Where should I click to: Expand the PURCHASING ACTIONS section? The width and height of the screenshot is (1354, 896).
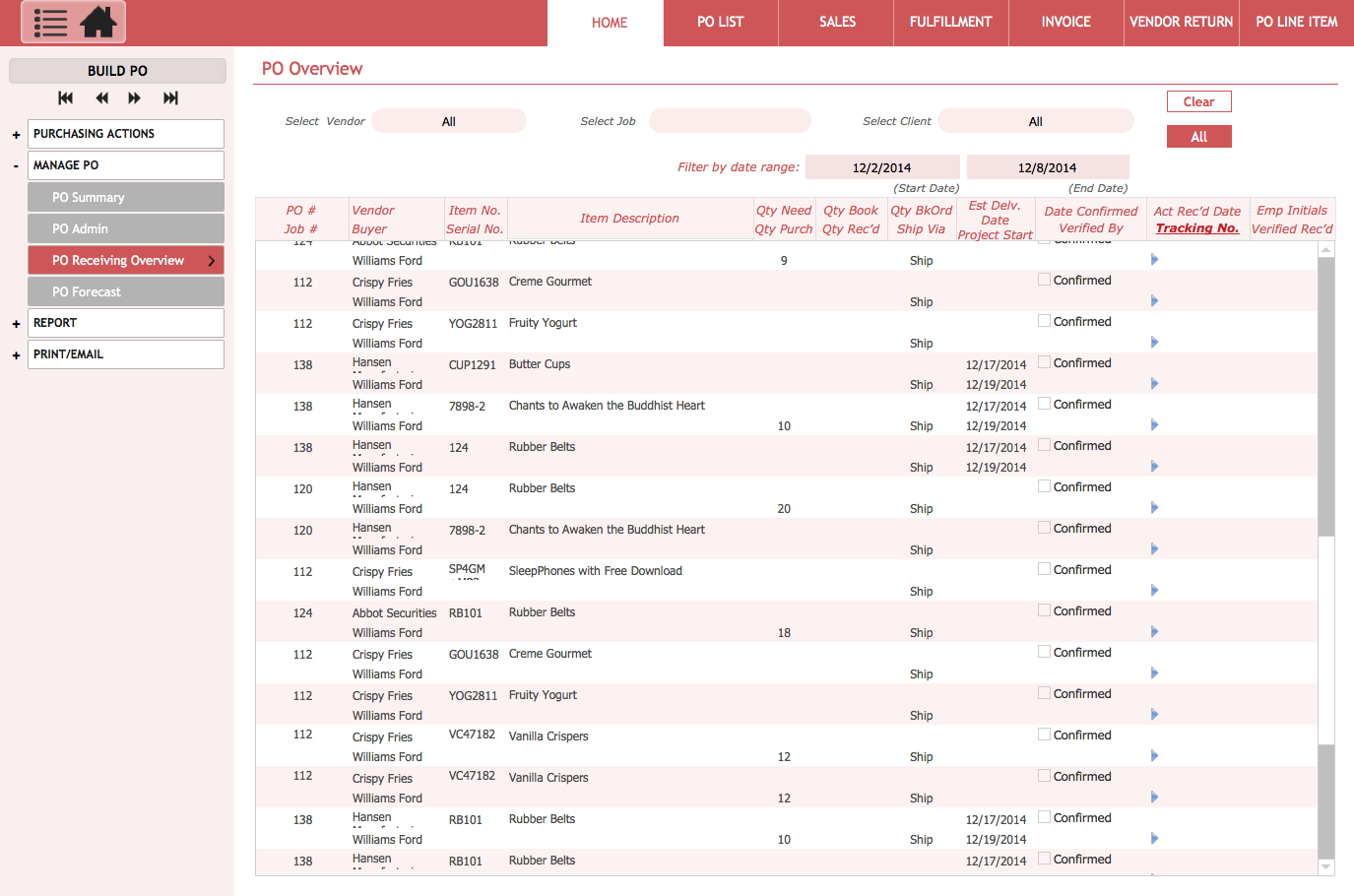[16, 134]
